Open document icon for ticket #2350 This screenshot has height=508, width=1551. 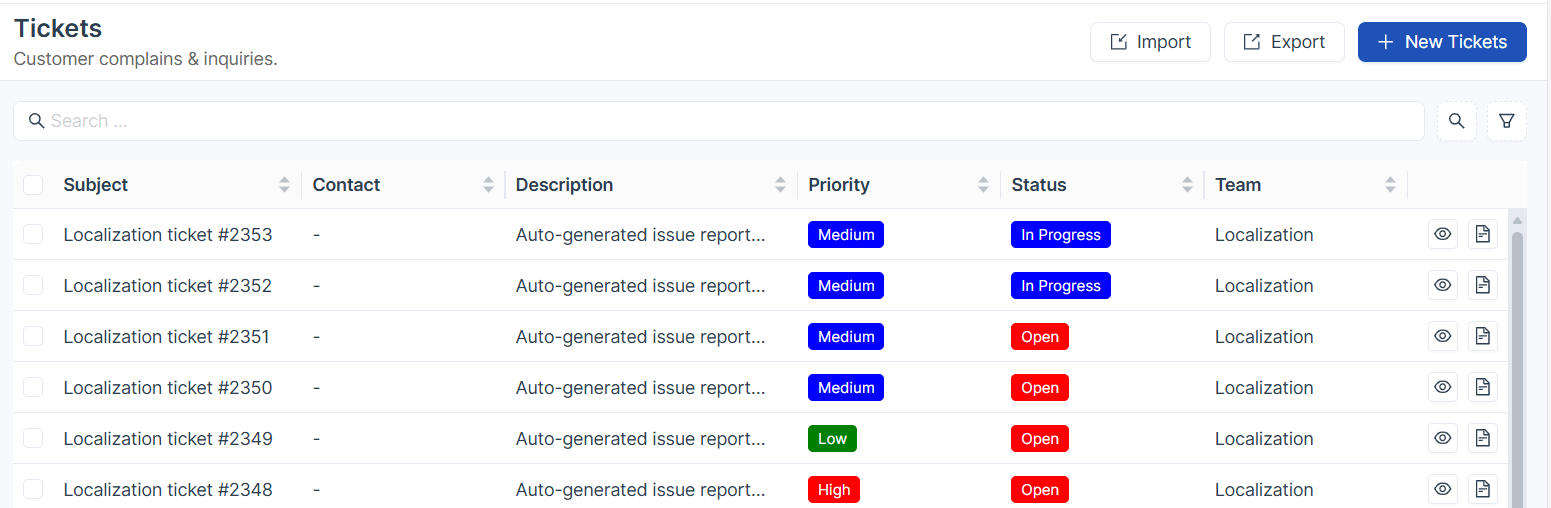point(1482,387)
